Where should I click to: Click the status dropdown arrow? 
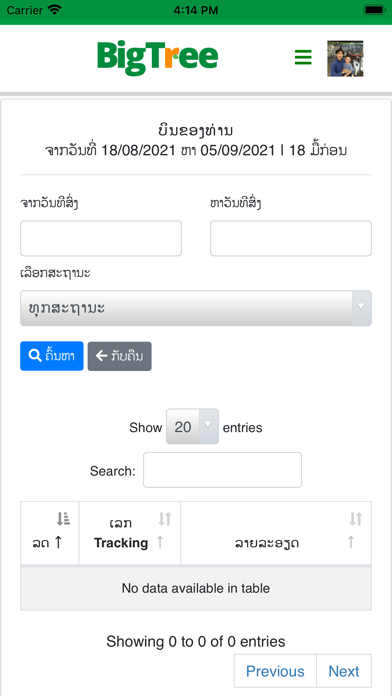click(361, 308)
